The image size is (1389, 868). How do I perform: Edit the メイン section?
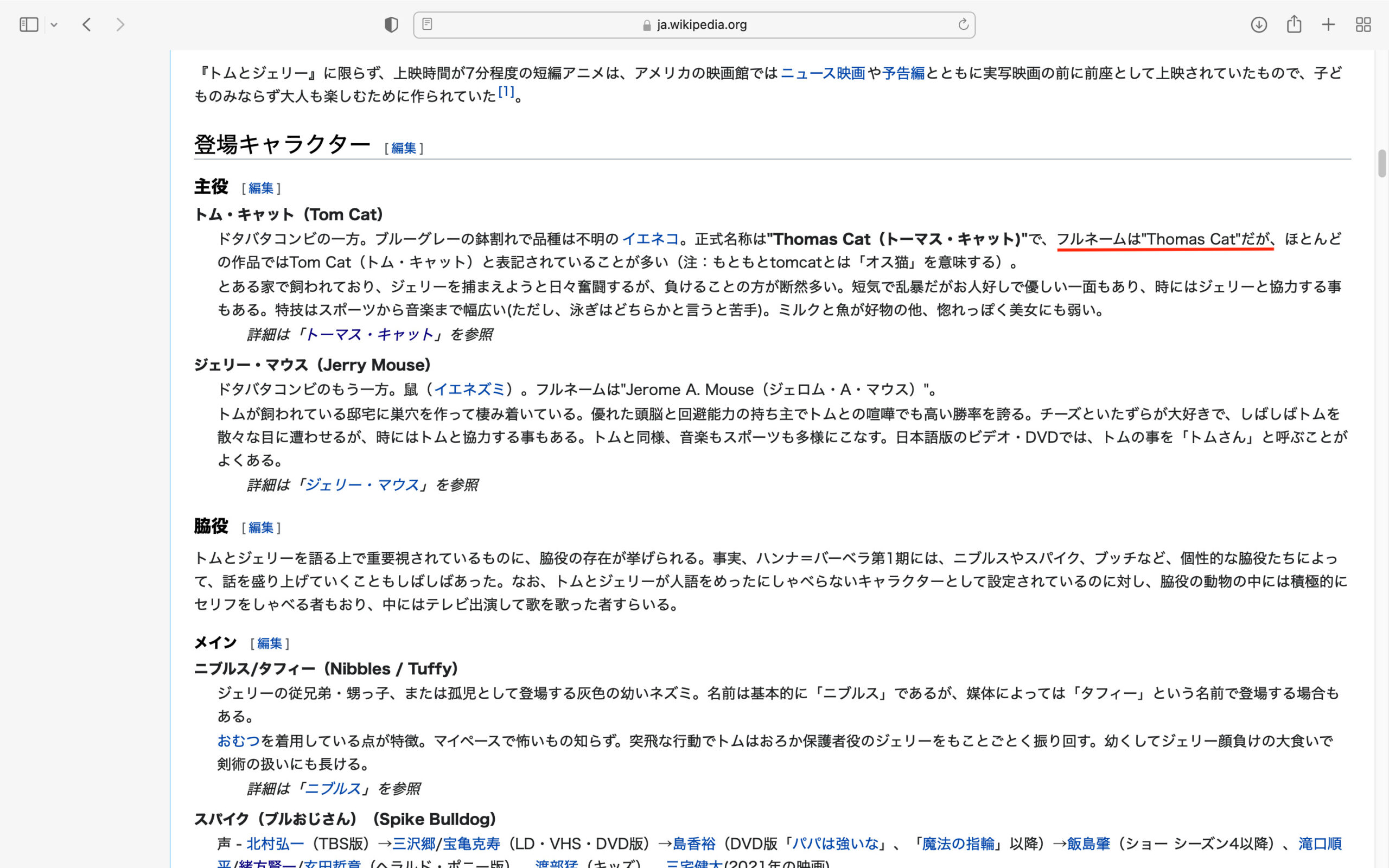coord(269,643)
